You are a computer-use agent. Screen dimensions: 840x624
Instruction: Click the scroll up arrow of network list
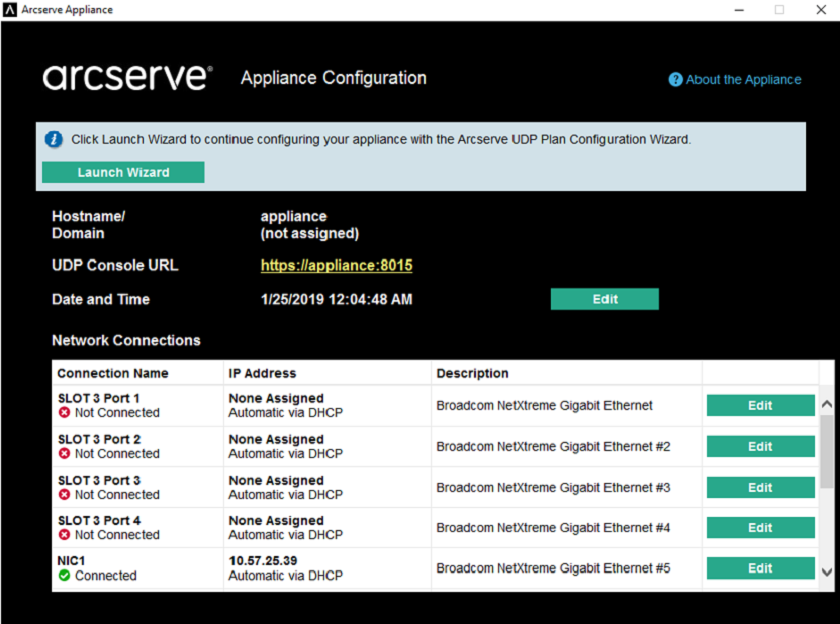[x=827, y=404]
